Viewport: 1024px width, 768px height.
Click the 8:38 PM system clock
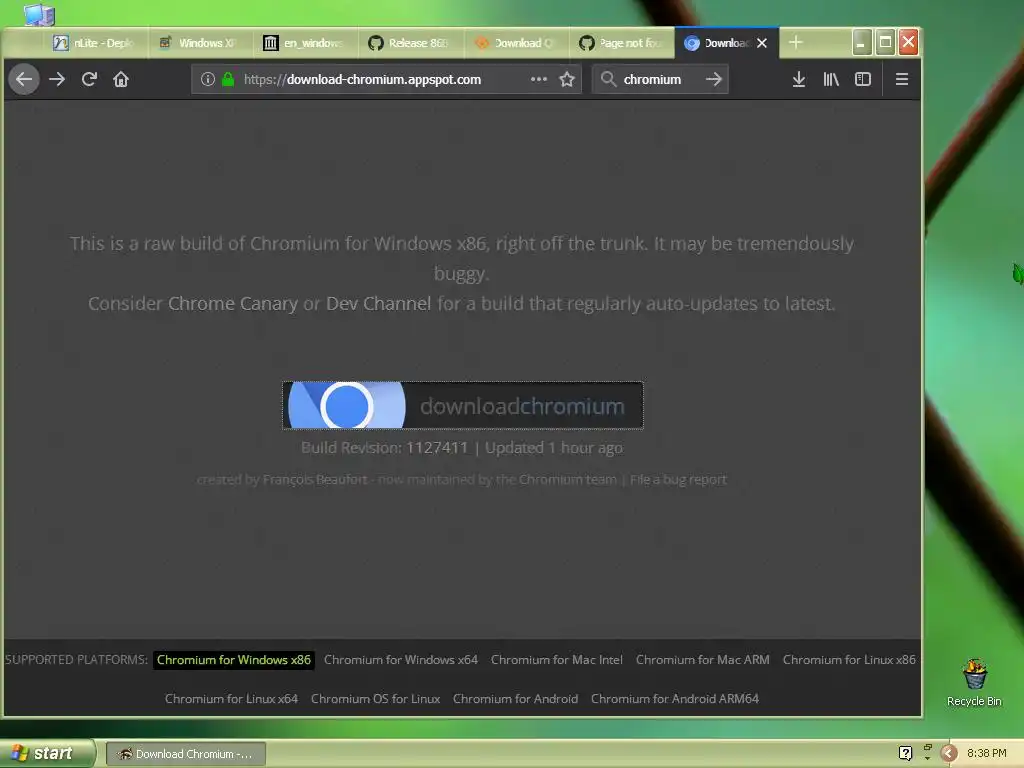click(986, 754)
